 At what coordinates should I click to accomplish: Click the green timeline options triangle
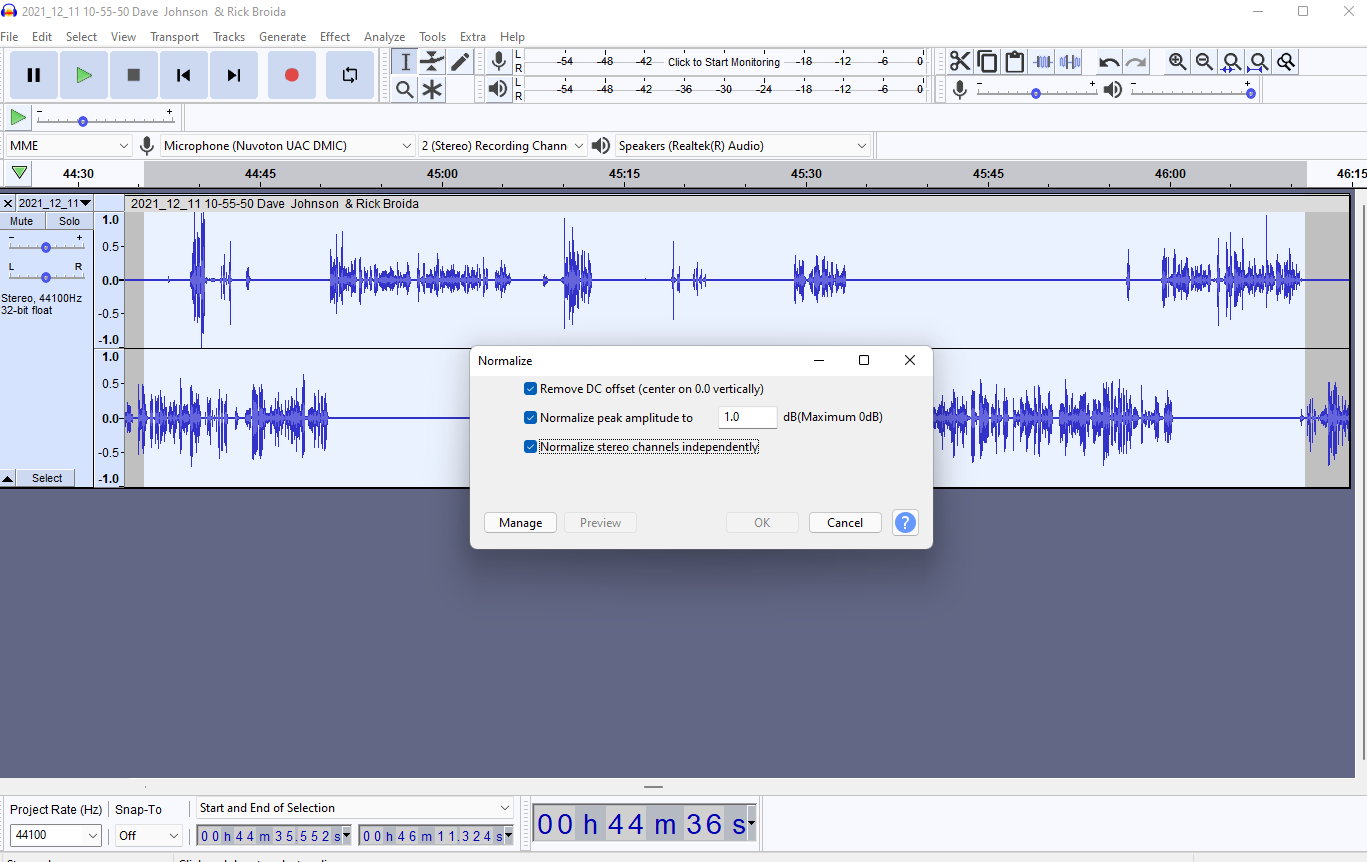point(19,173)
